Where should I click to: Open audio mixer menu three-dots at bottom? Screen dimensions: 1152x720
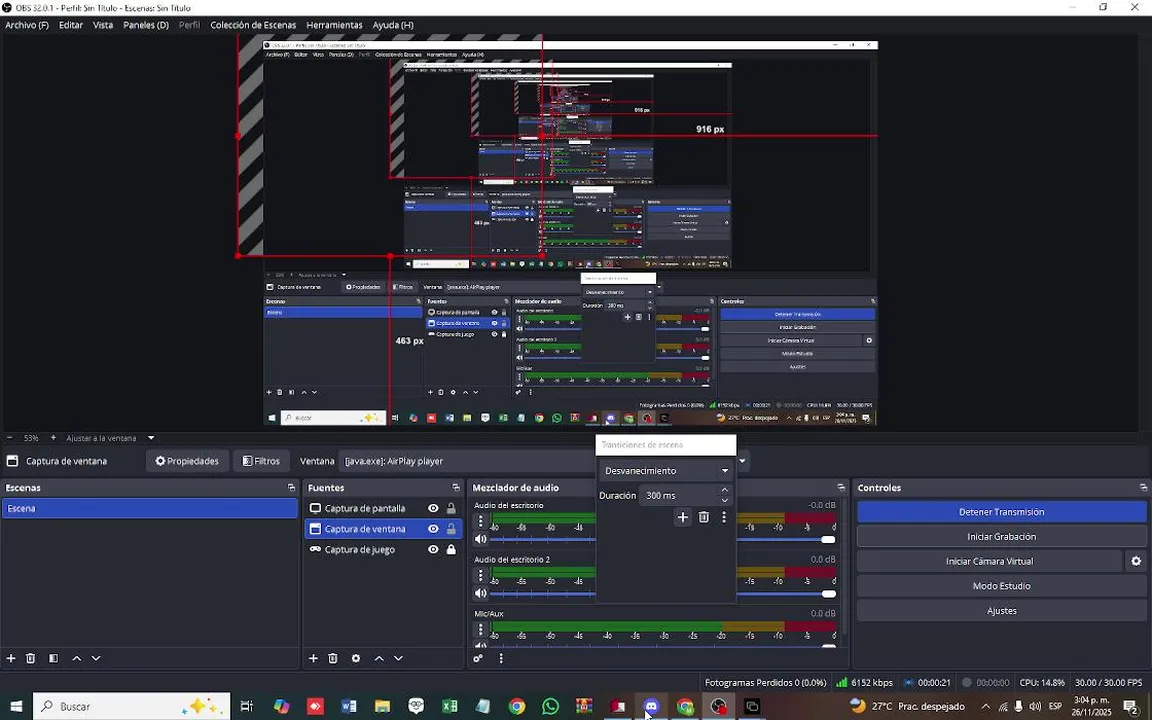coord(501,658)
